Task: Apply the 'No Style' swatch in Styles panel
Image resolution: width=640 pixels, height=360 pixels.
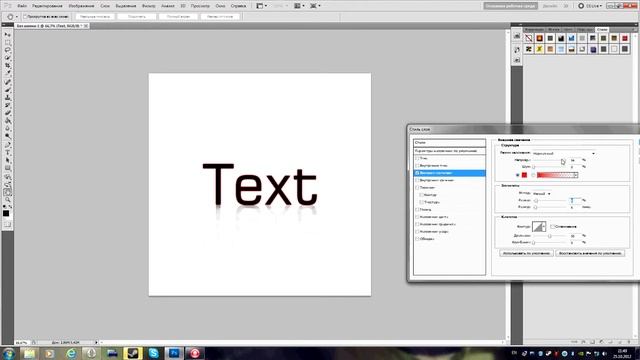Action: 529,38
